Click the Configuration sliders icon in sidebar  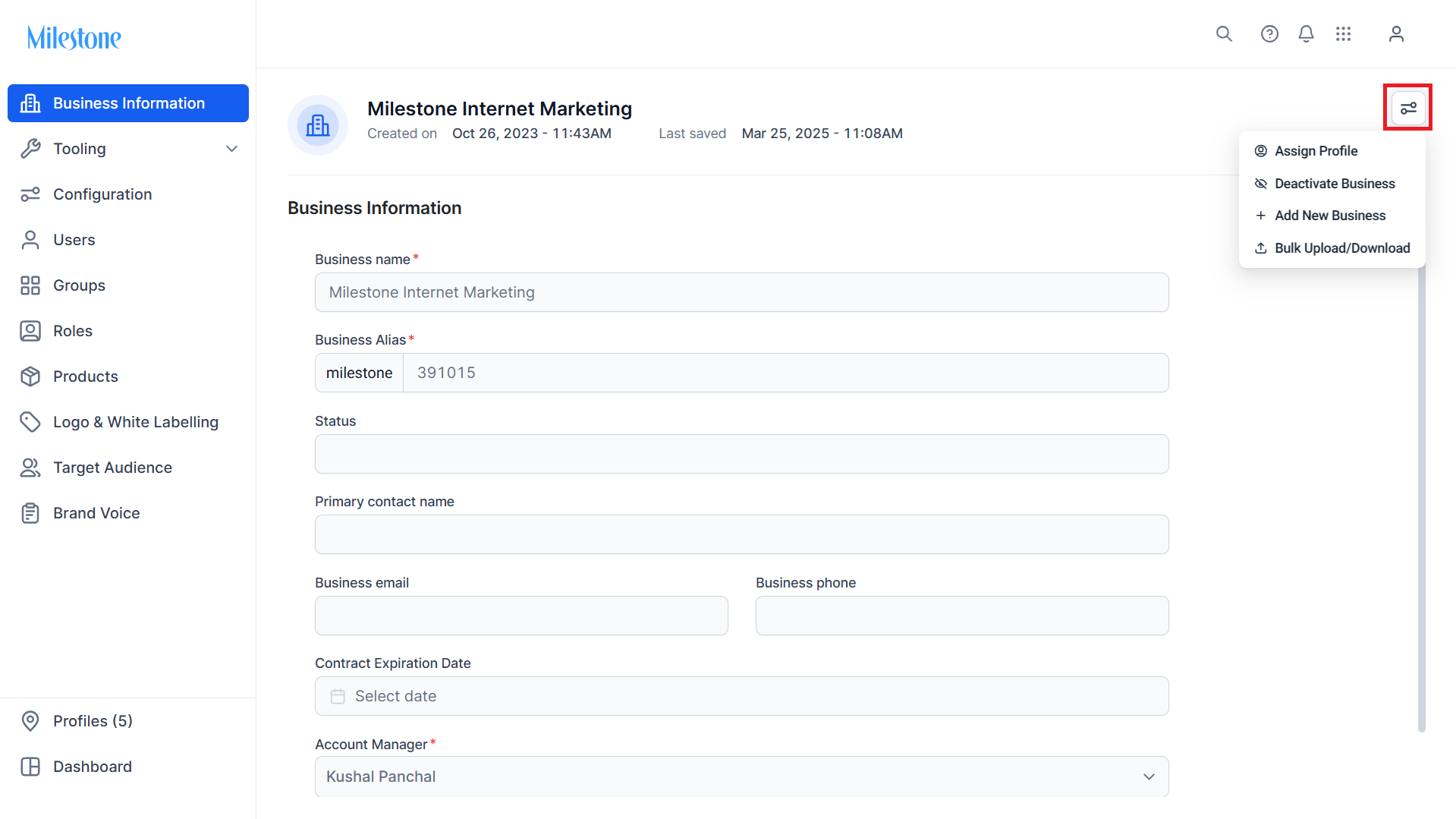coord(30,194)
